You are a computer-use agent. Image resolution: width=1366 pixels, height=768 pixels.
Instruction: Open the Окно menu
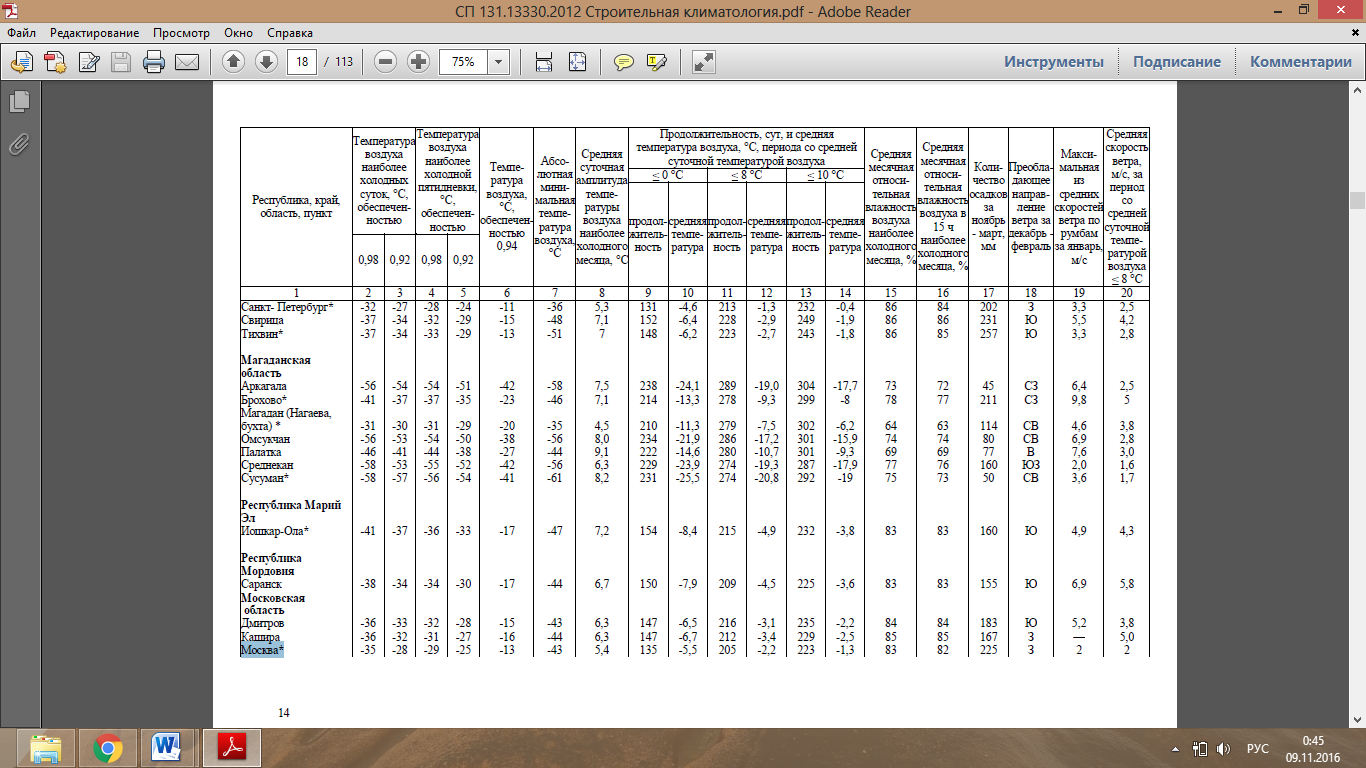pyautogui.click(x=240, y=33)
